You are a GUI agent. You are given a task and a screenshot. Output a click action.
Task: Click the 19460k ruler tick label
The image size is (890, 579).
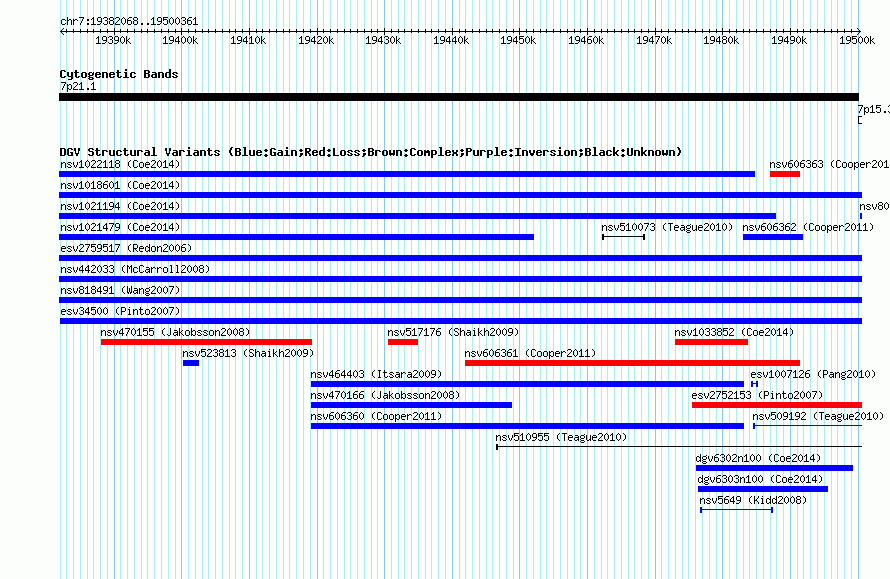click(586, 40)
